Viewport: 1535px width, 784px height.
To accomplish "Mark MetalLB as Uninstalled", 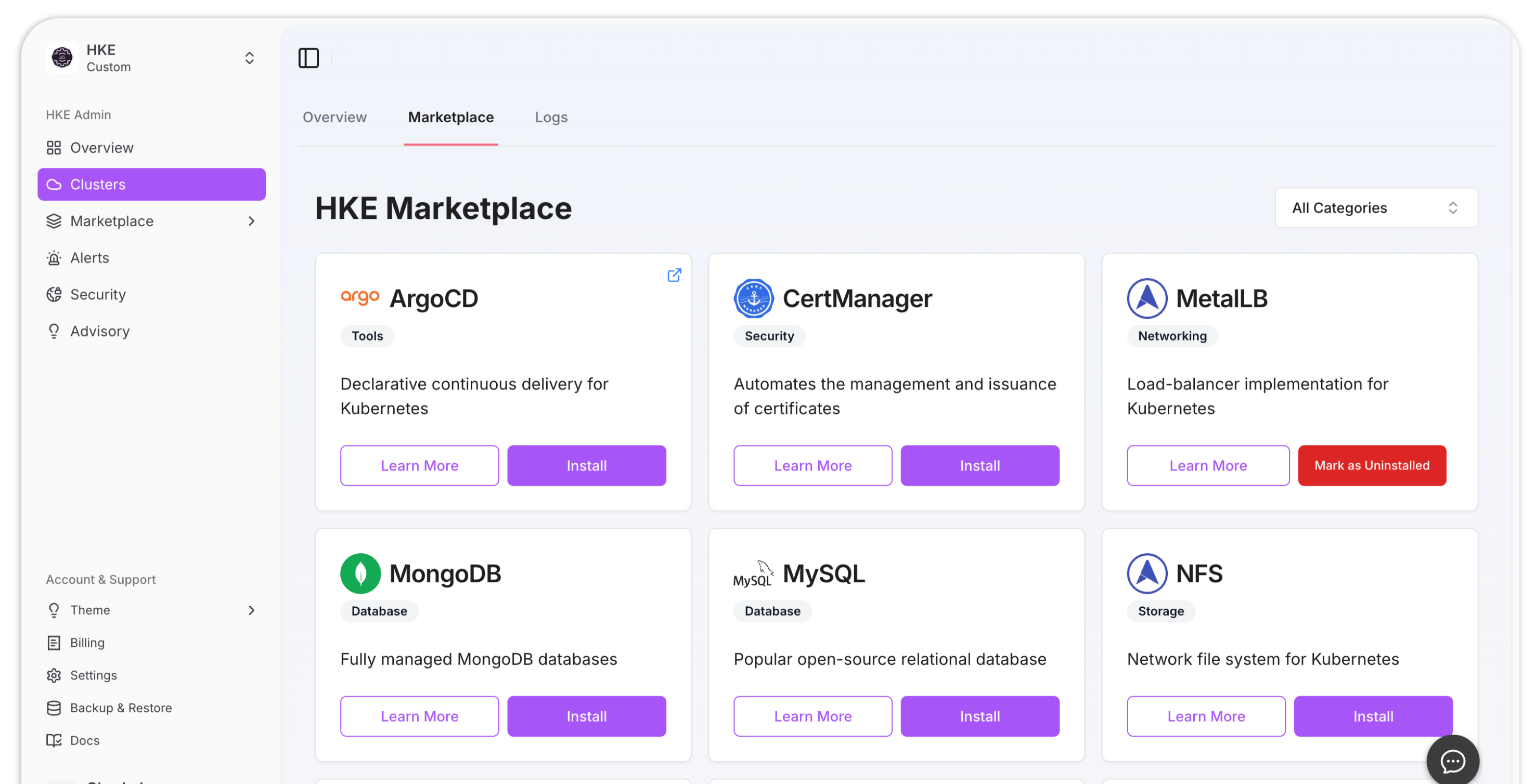I will coord(1371,466).
